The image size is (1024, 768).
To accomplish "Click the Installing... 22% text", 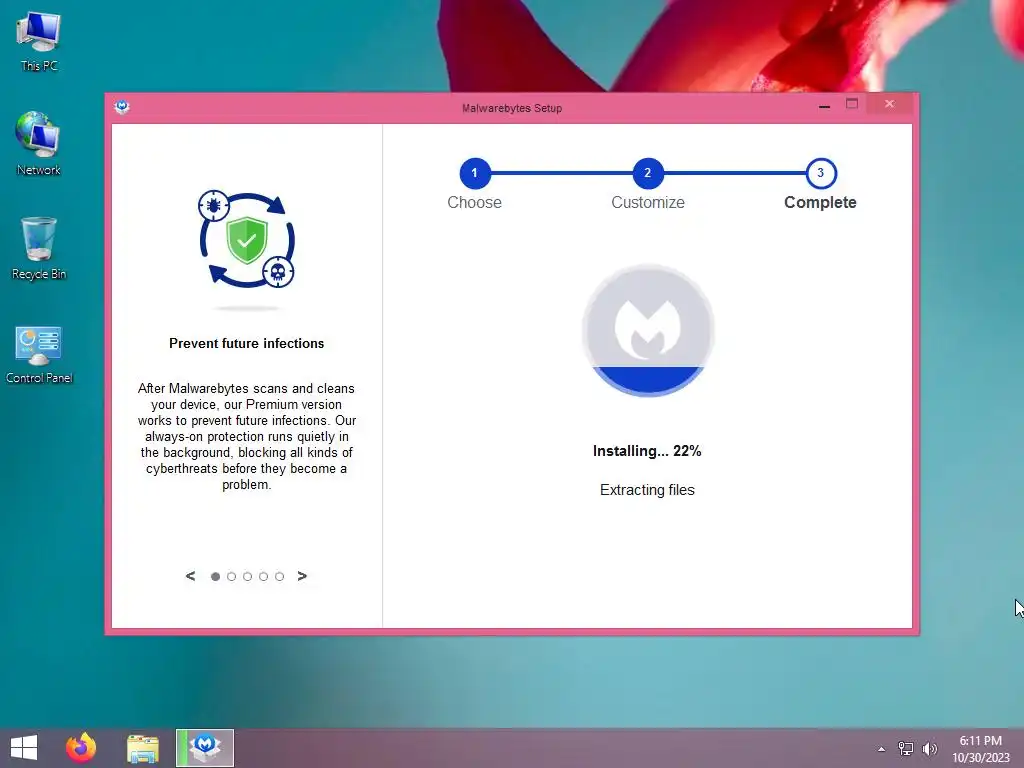I will pos(647,451).
